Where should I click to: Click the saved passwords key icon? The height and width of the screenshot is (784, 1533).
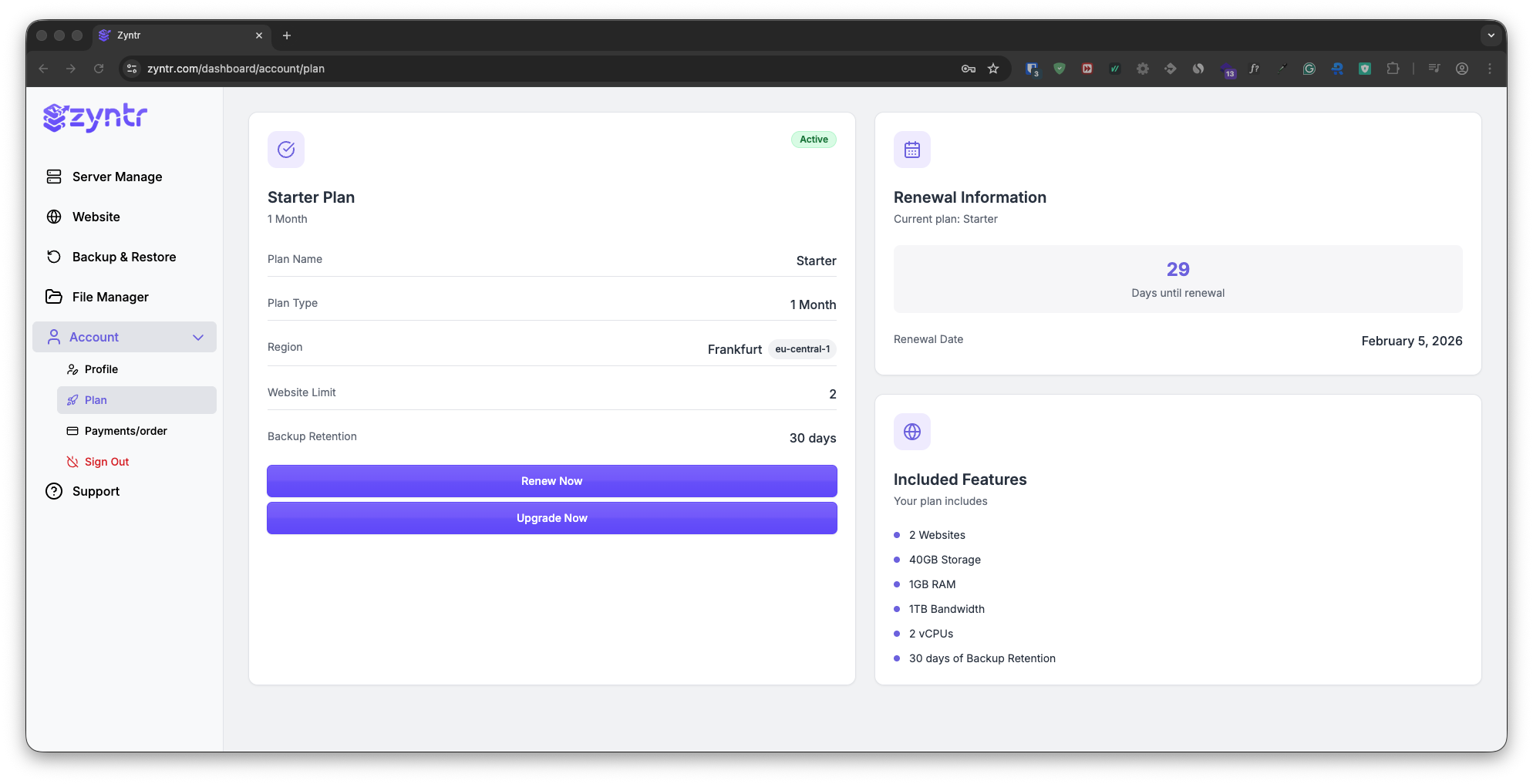(969, 69)
